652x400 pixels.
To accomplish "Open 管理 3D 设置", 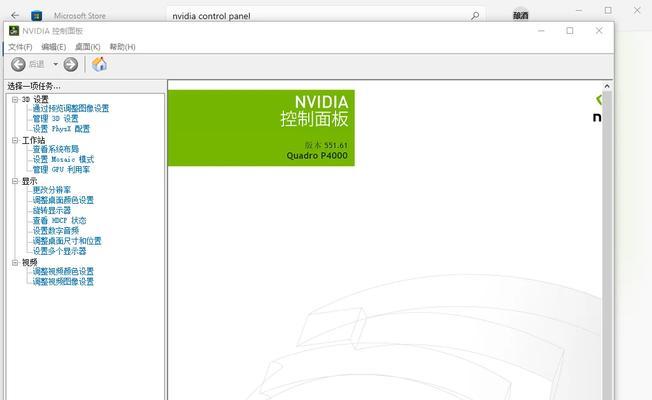I will tap(55, 119).
